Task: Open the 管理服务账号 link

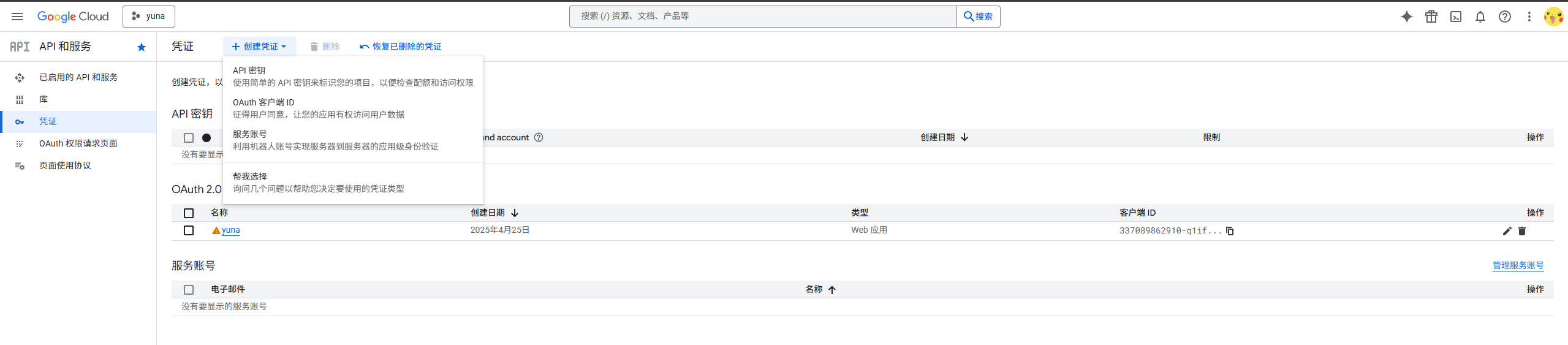Action: (1517, 265)
